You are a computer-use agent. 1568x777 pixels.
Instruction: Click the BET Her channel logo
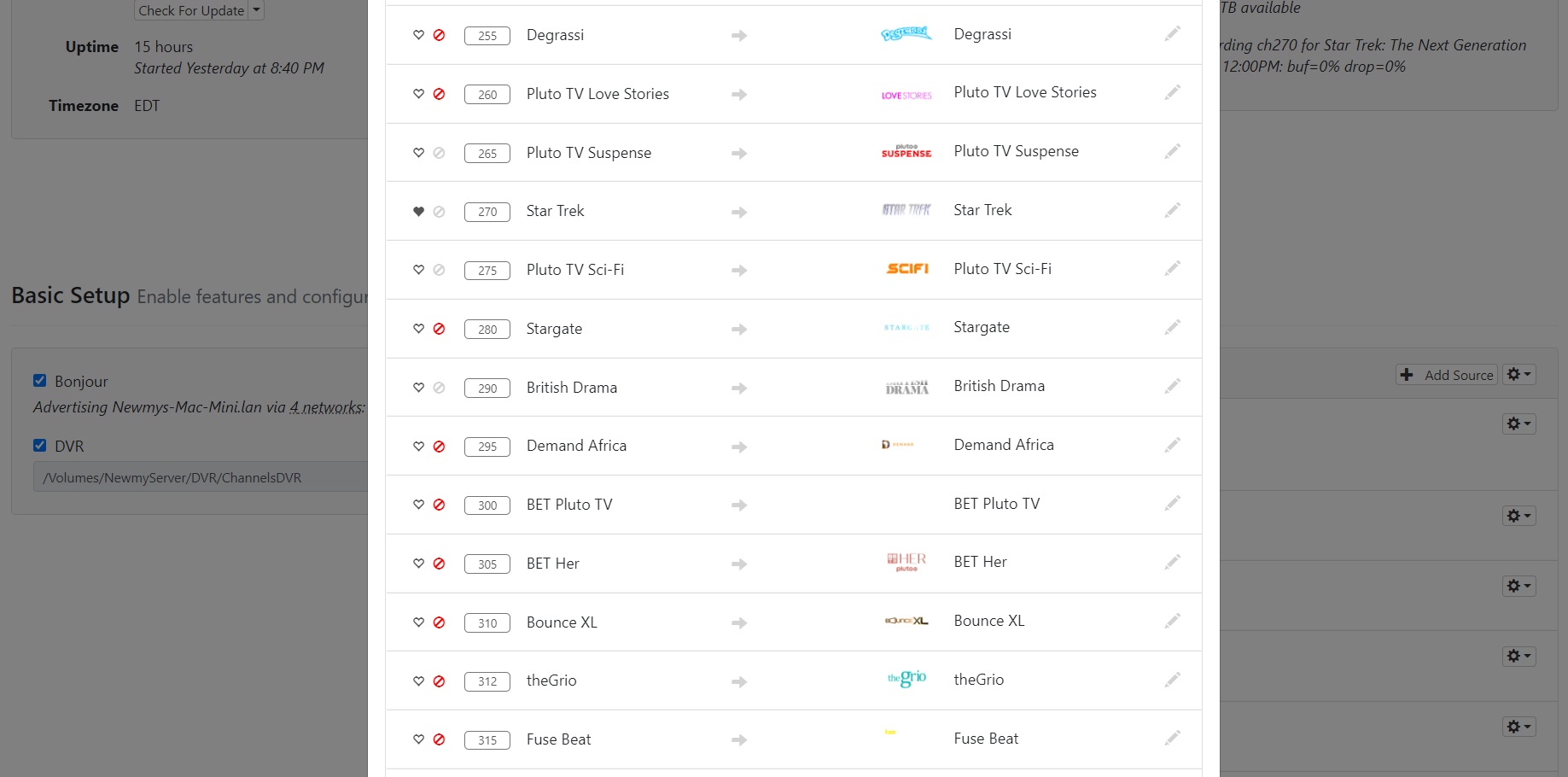(906, 562)
